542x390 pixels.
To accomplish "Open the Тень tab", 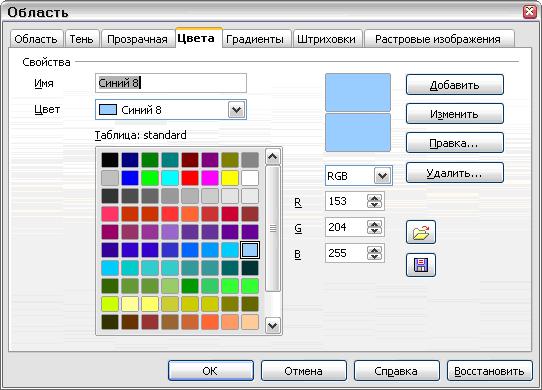I will pyautogui.click(x=82, y=39).
